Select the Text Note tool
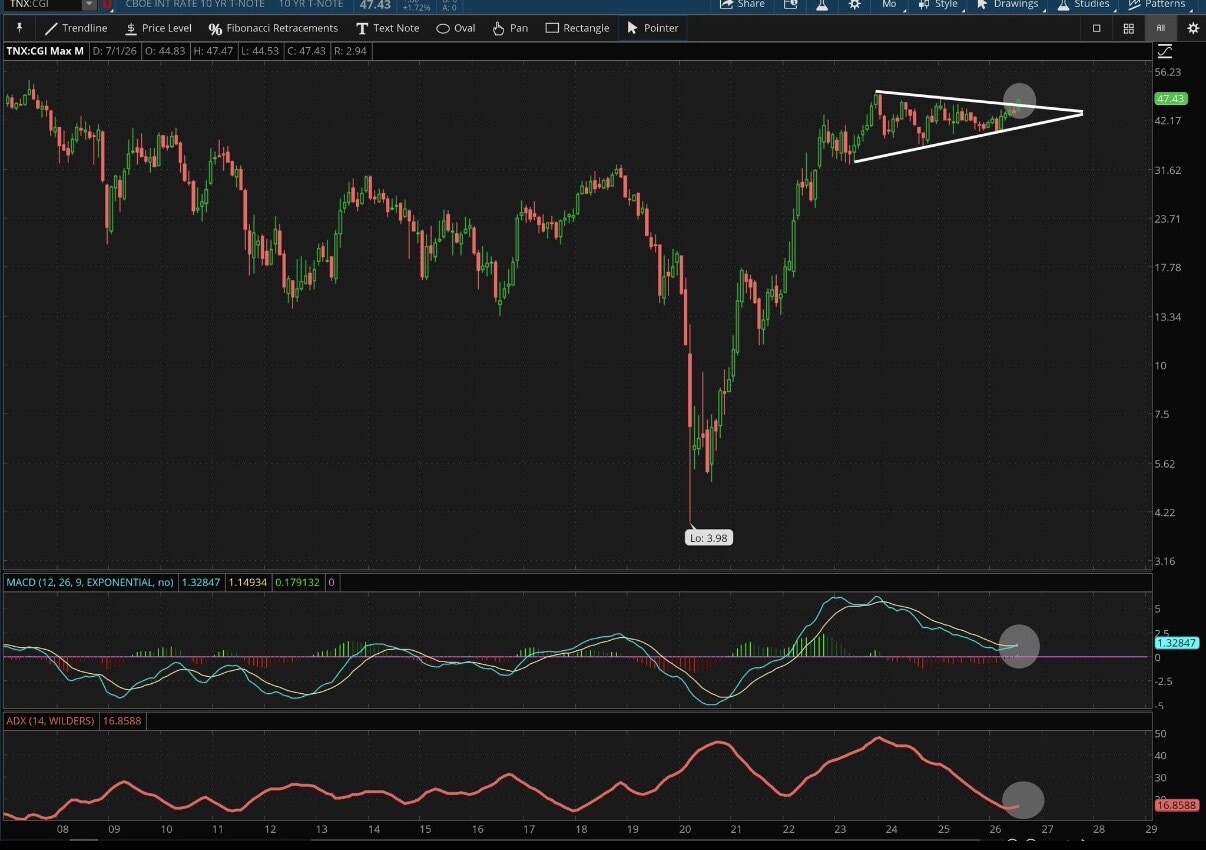Screen dimensions: 1206x850 point(387,28)
